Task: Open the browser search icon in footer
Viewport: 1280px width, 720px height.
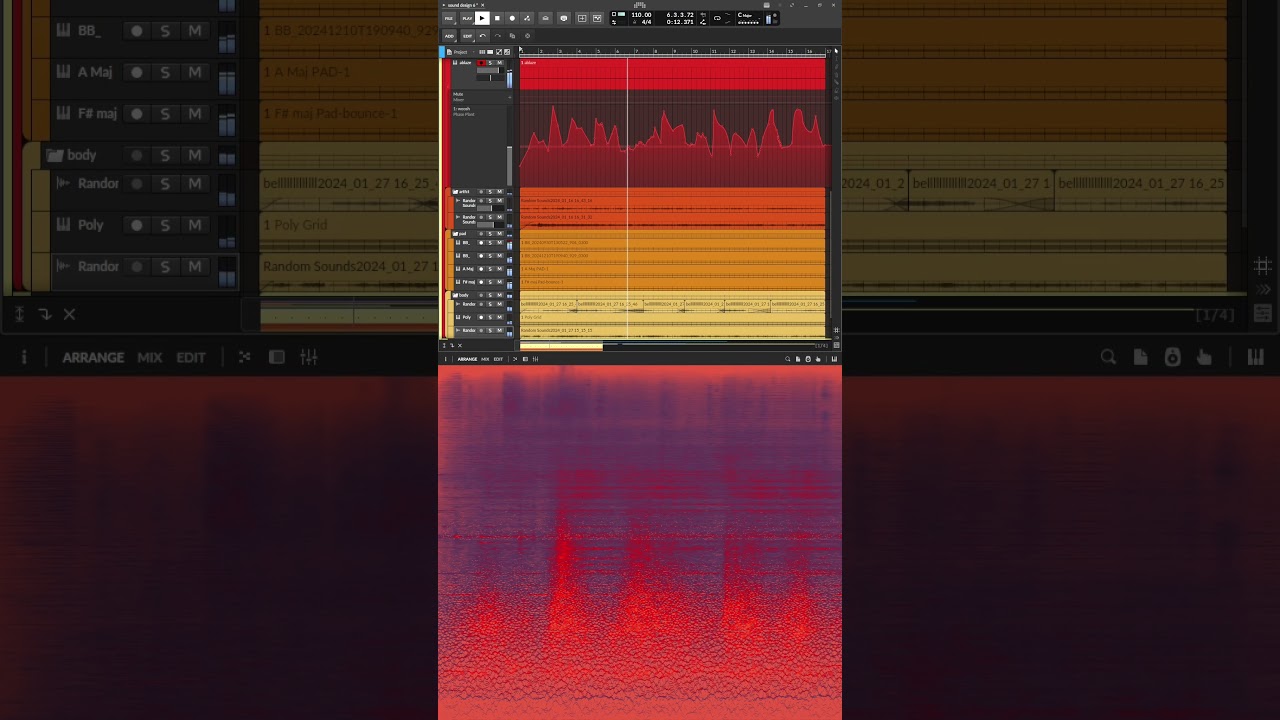Action: coord(788,359)
